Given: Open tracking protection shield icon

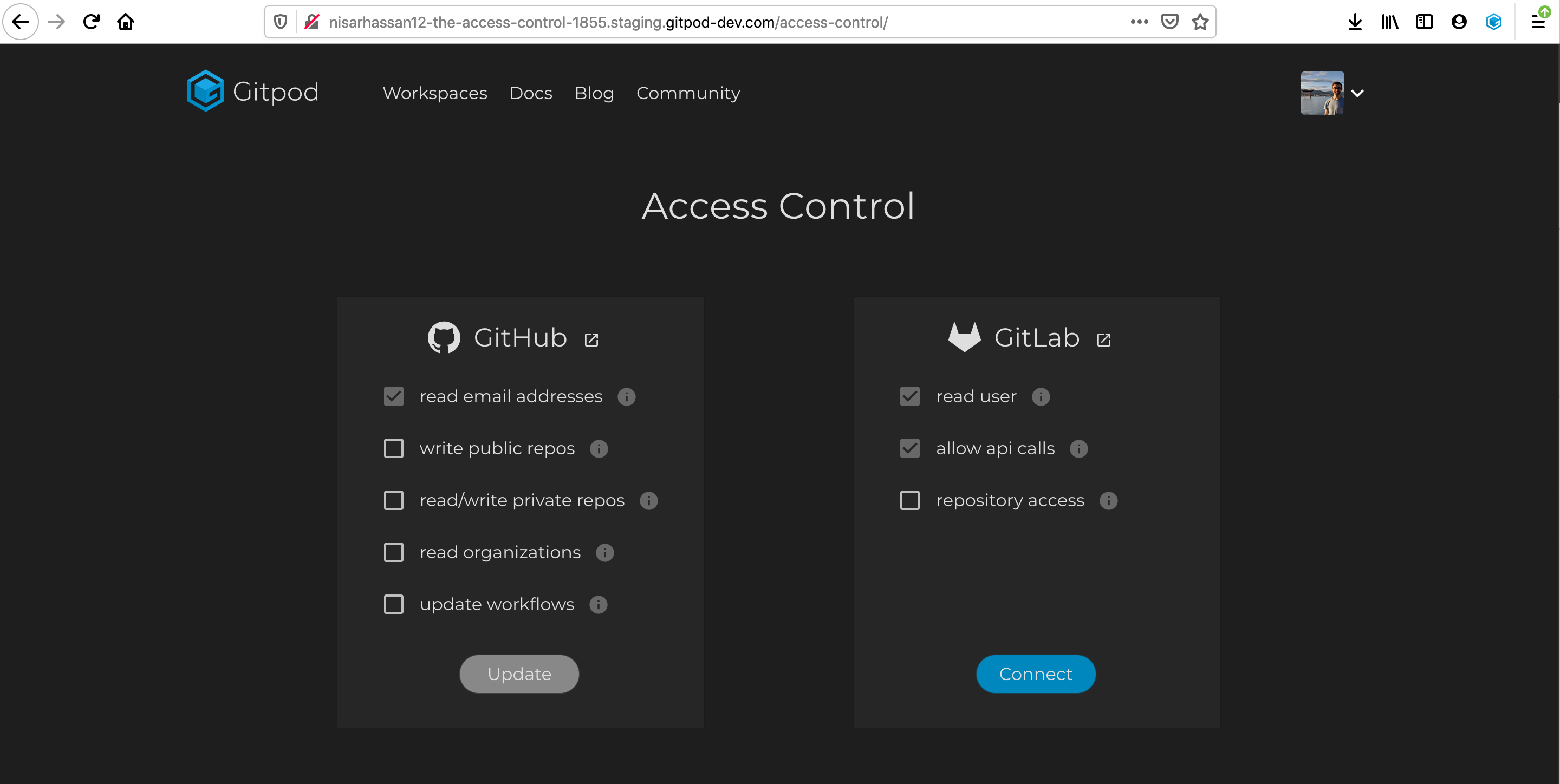Looking at the screenshot, I should [x=281, y=22].
